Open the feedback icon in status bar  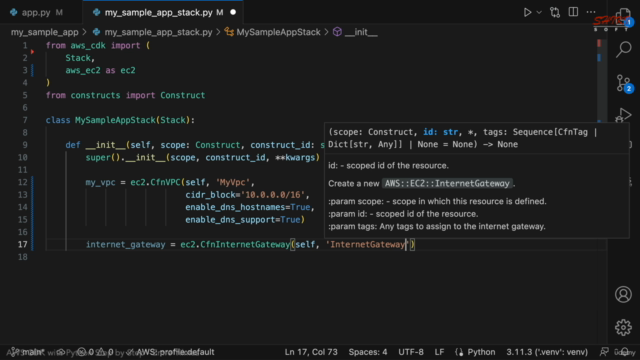point(604,352)
